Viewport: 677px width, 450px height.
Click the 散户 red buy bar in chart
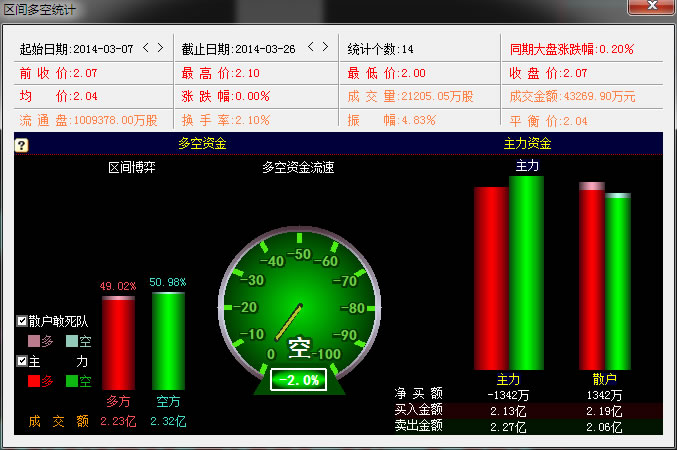(x=592, y=277)
